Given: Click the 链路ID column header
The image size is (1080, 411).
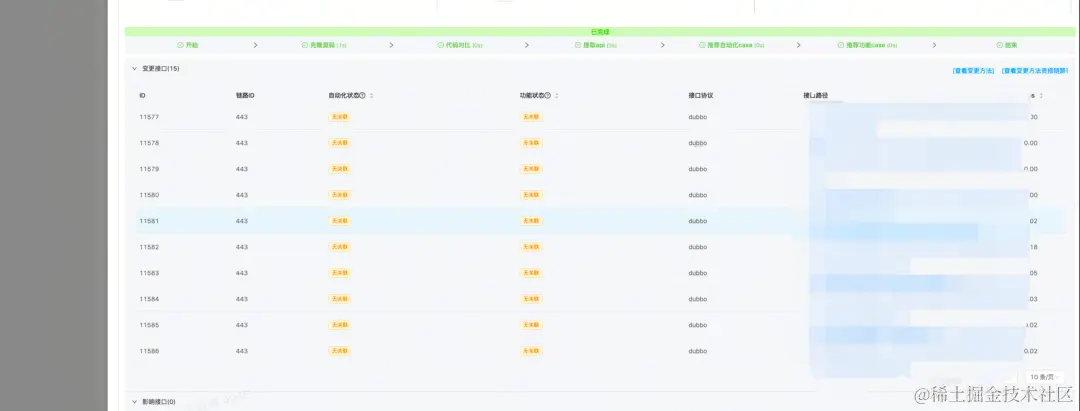Looking at the screenshot, I should pyautogui.click(x=245, y=96).
